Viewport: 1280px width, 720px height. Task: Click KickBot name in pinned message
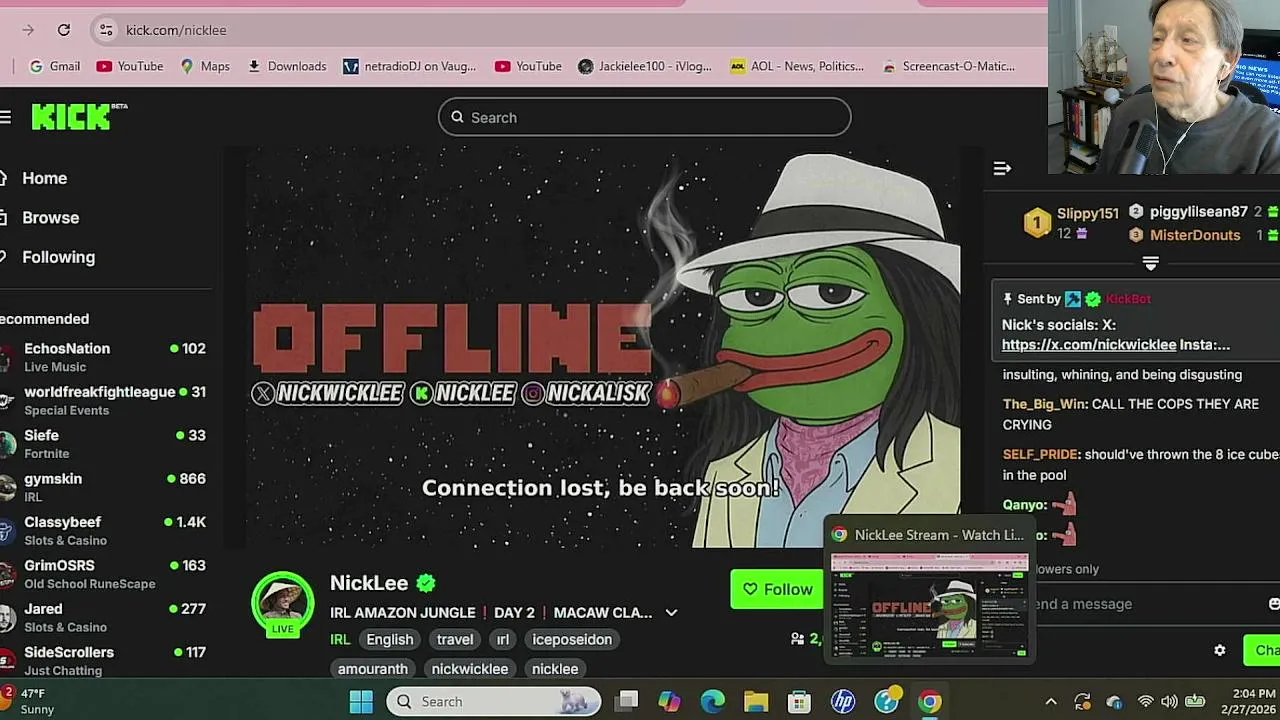[1128, 299]
